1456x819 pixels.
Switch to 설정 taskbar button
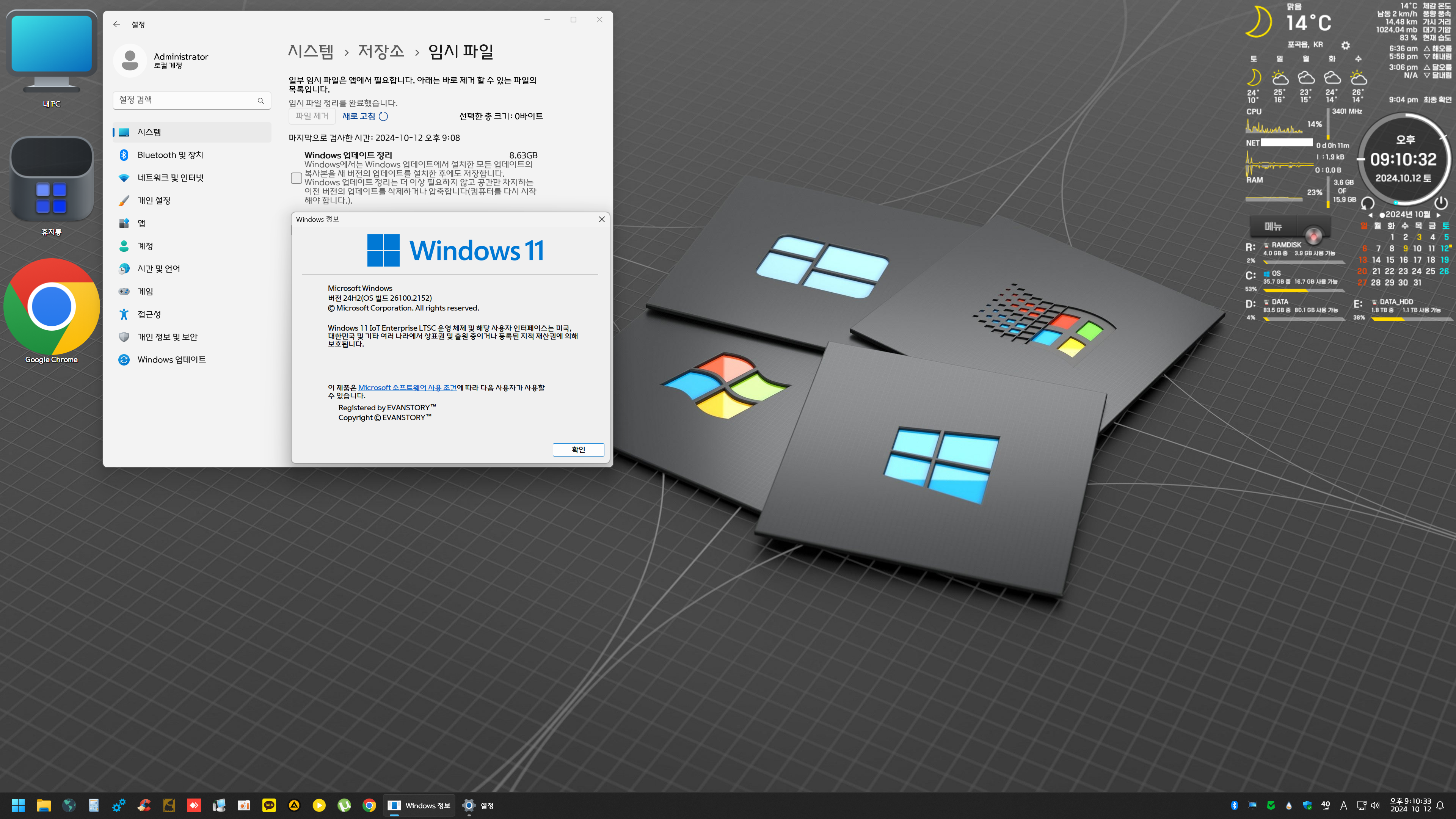click(x=478, y=805)
